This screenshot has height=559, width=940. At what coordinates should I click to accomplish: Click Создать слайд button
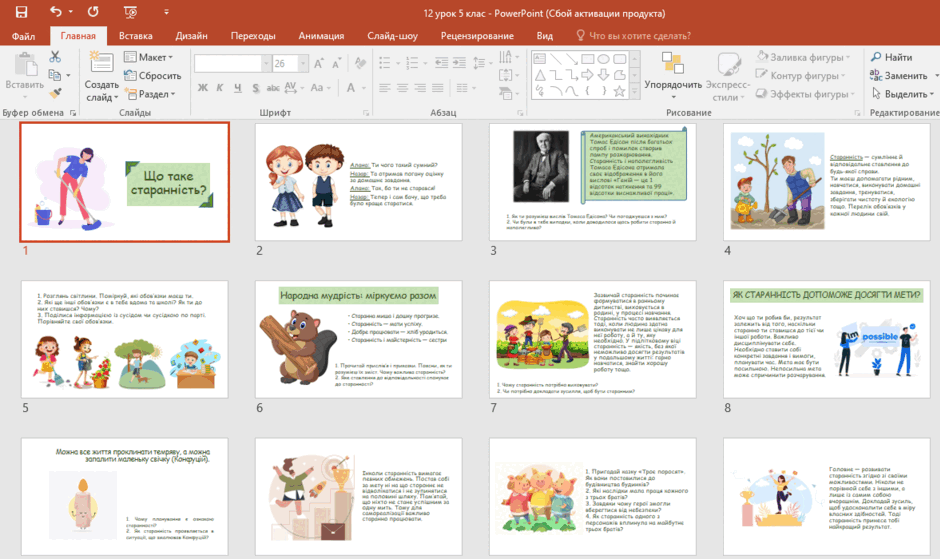click(x=101, y=76)
